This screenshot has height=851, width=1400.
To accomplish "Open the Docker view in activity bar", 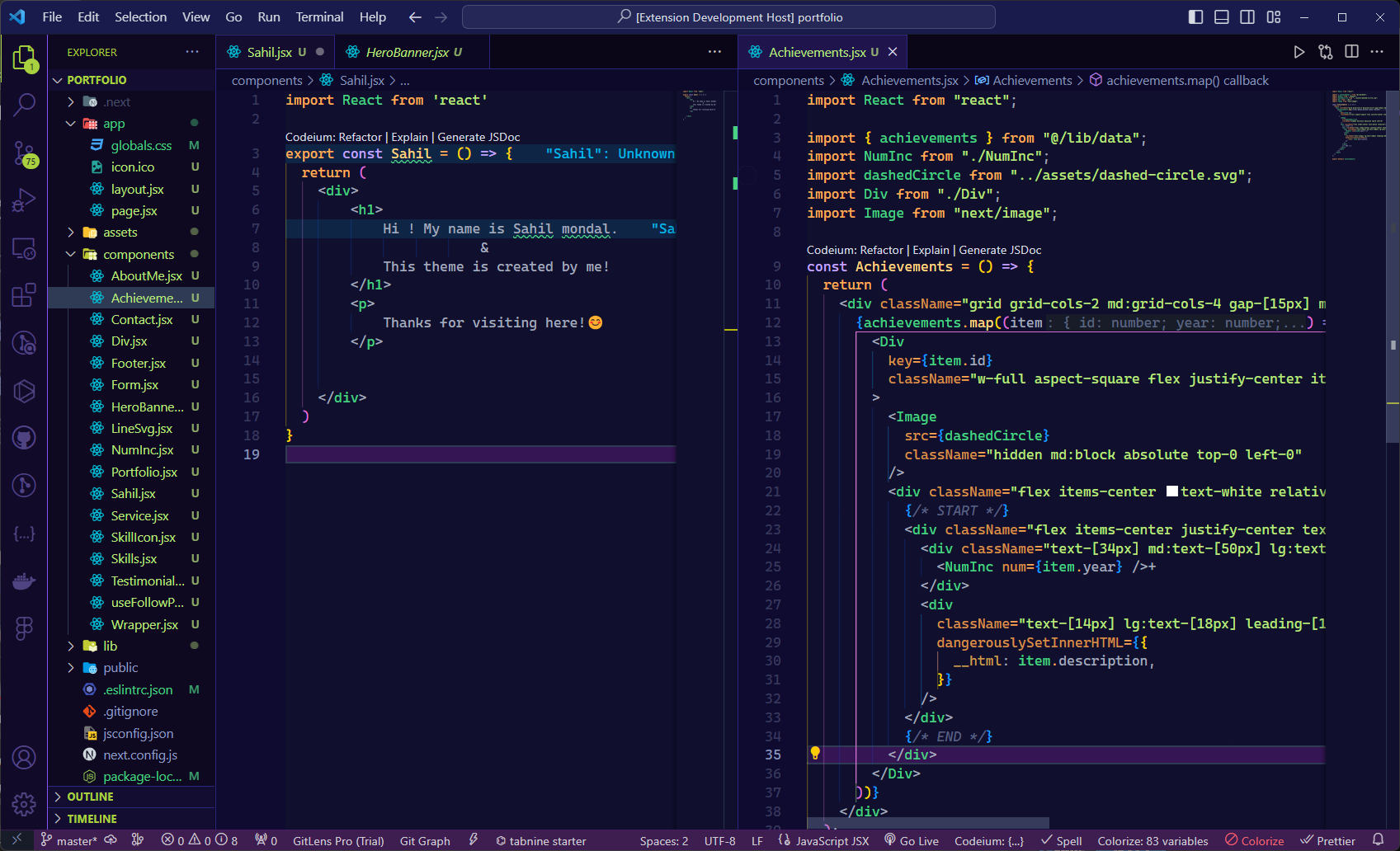I will pyautogui.click(x=25, y=581).
